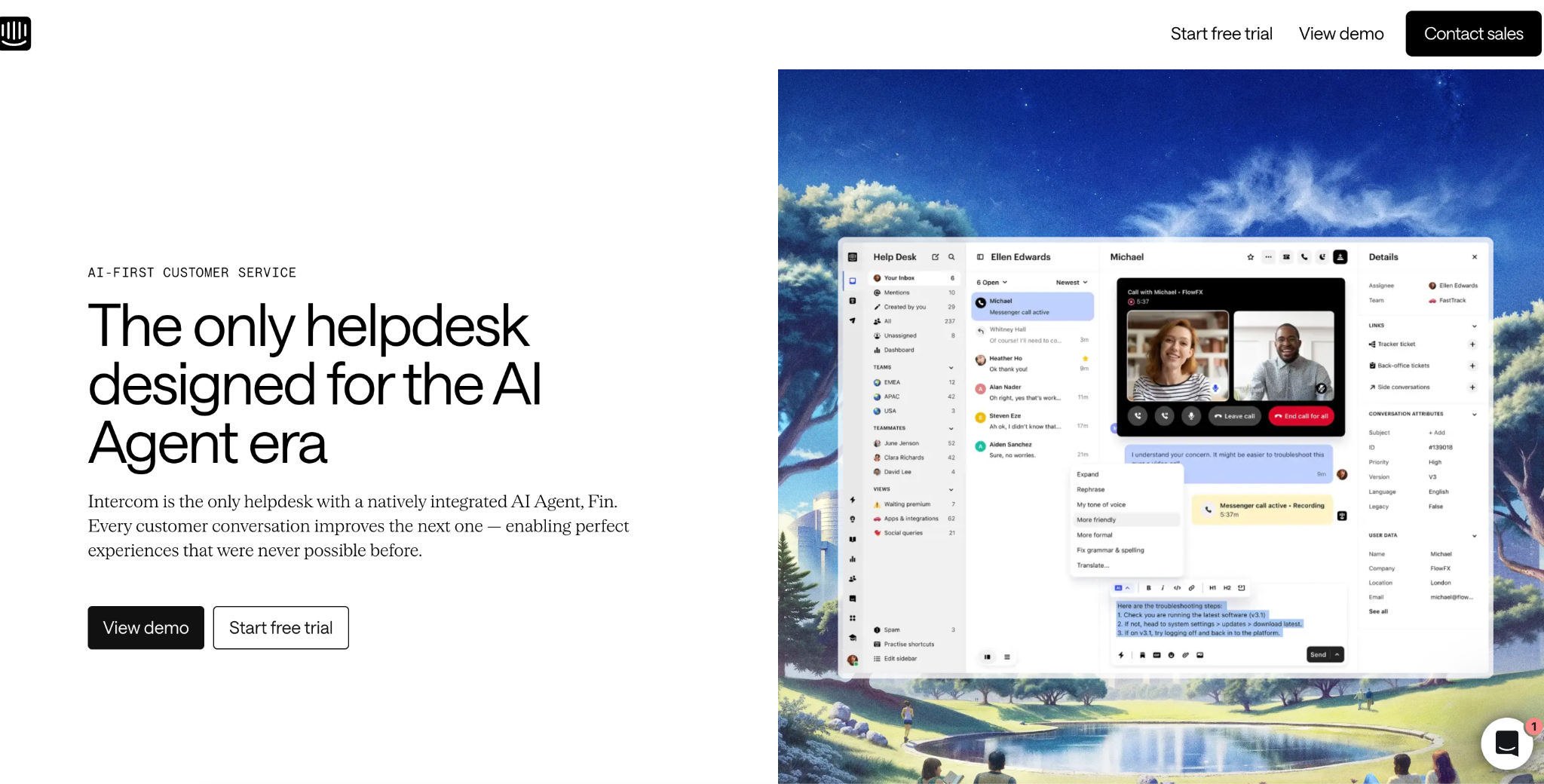The width and height of the screenshot is (1544, 784).
Task: Open the arrow next to the Send button
Action: 1337,654
